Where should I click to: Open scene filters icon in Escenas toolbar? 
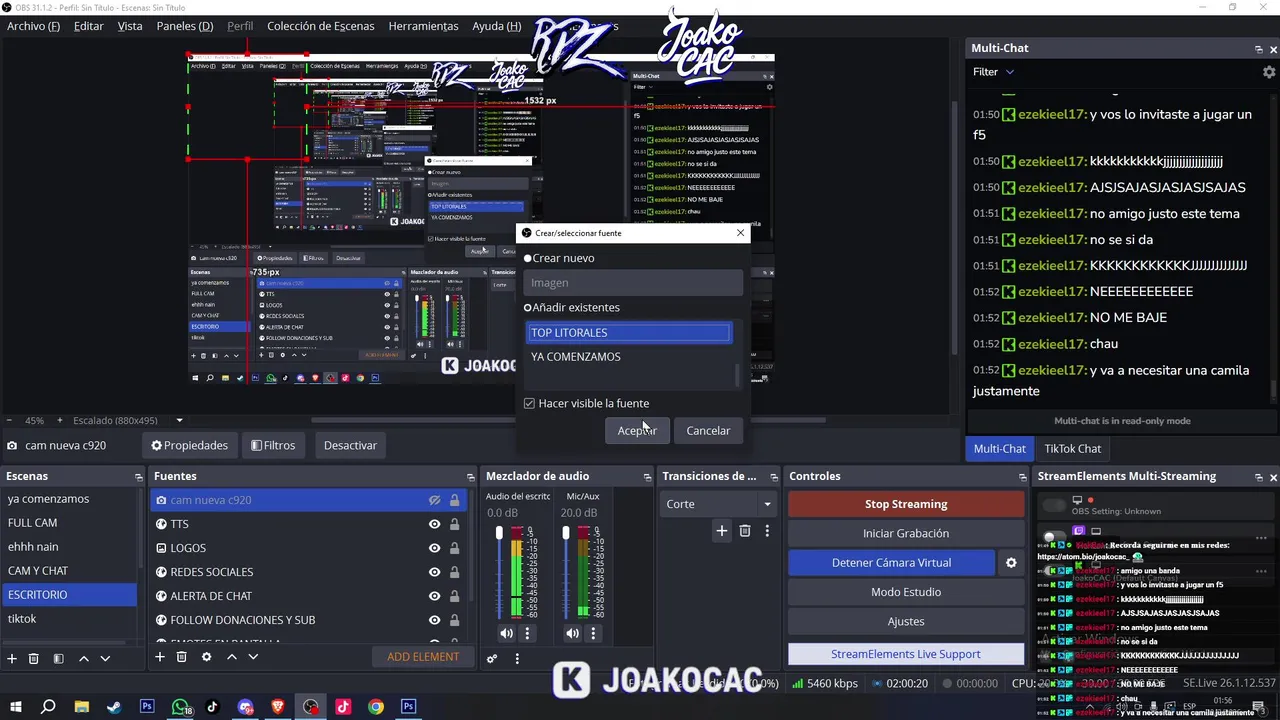[x=58, y=658]
